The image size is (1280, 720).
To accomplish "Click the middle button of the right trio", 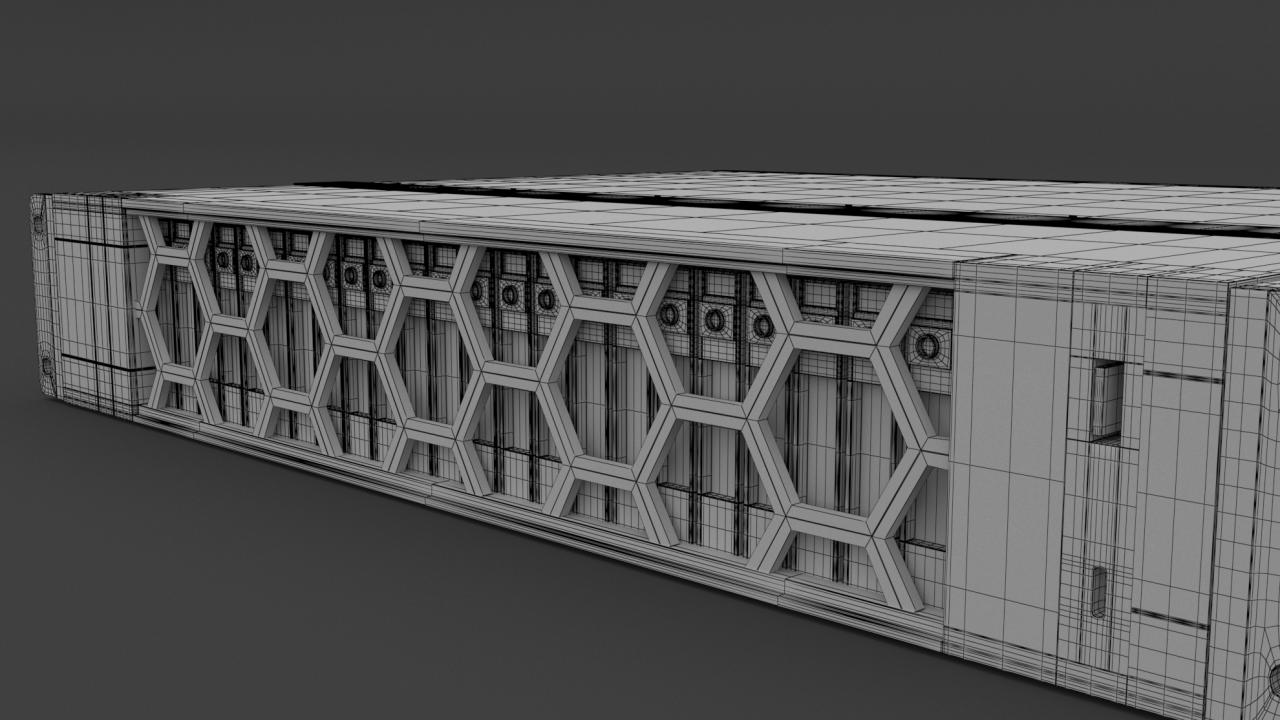I will pos(714,320).
